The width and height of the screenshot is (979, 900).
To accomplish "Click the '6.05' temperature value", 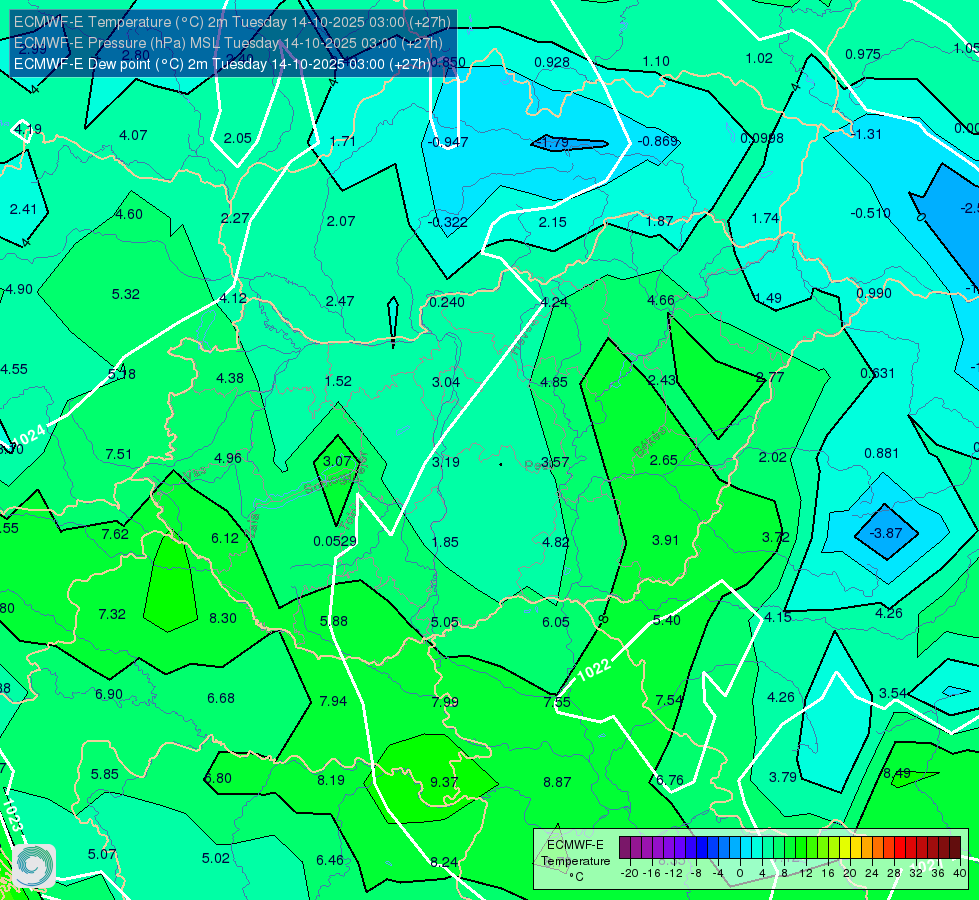I will click(556, 622).
